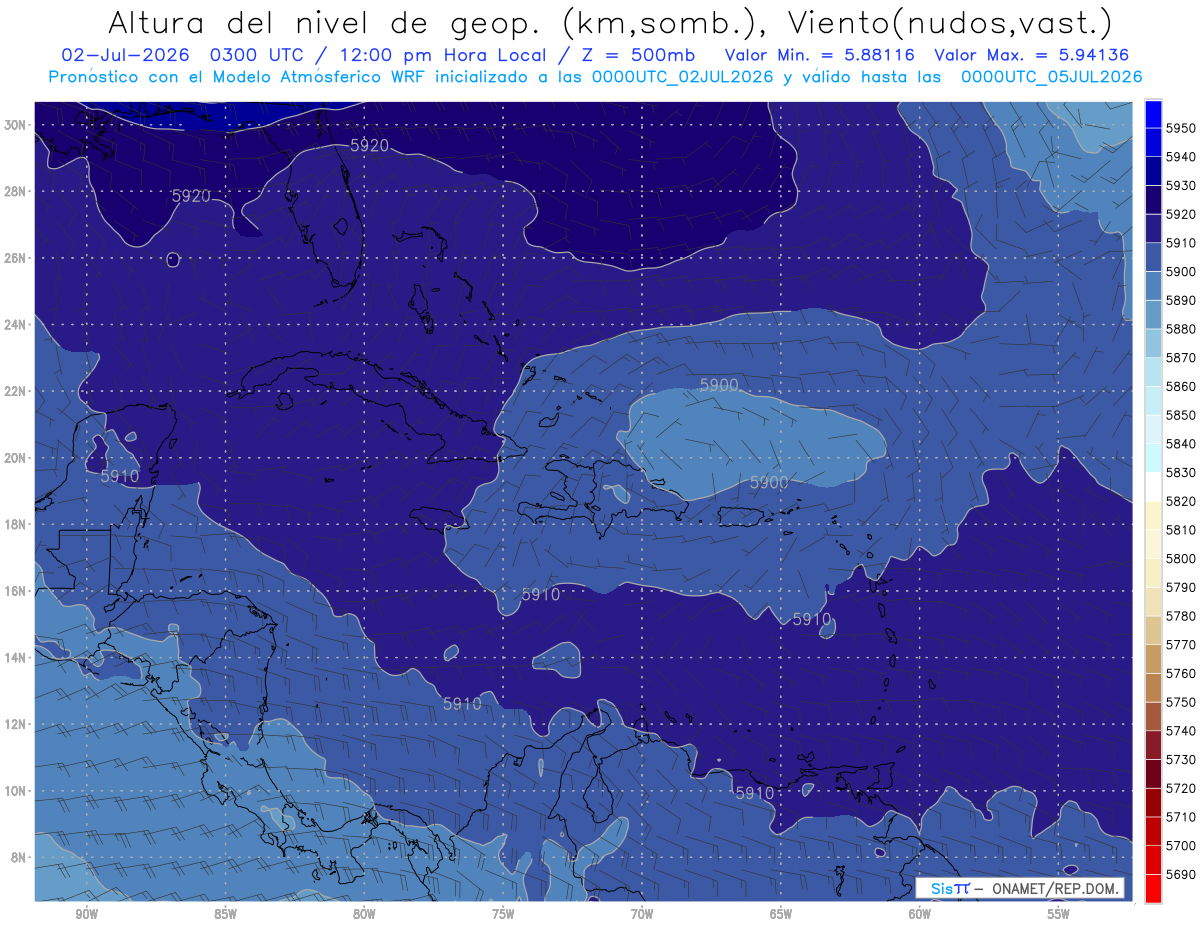Click the '5740' color bar label
The height and width of the screenshot is (927, 1200).
tap(1181, 731)
